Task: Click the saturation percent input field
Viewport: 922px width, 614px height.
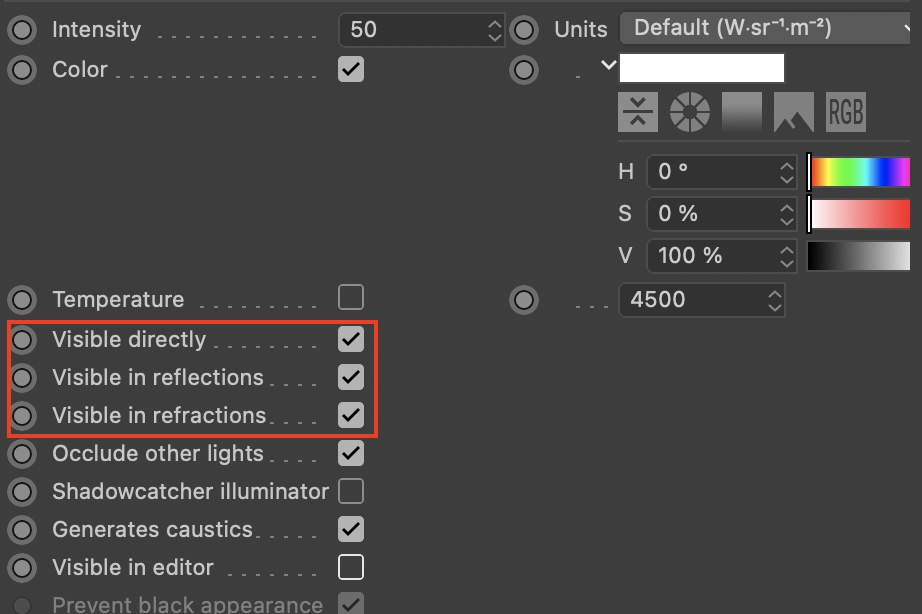Action: point(710,214)
